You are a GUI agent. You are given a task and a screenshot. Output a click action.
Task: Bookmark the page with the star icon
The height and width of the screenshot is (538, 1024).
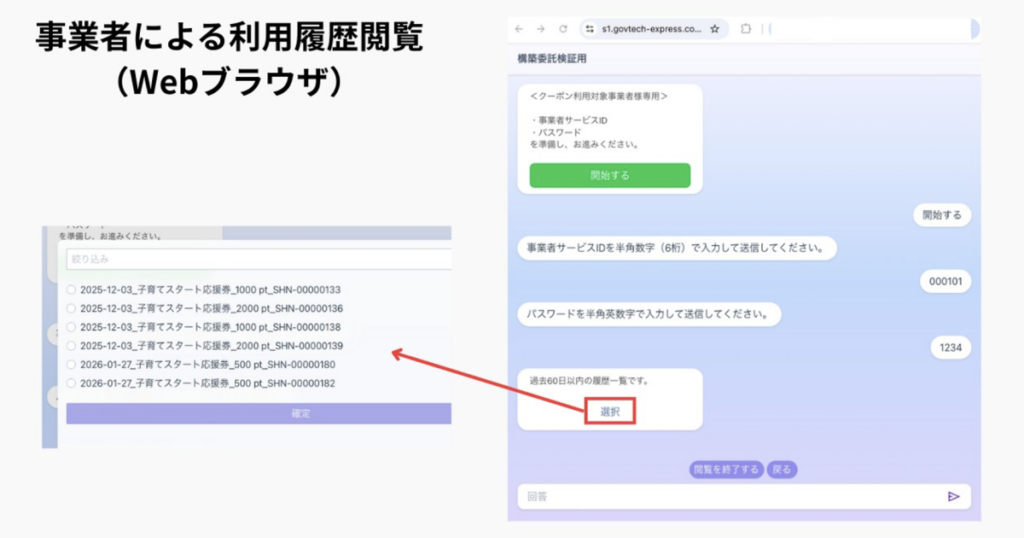point(715,29)
